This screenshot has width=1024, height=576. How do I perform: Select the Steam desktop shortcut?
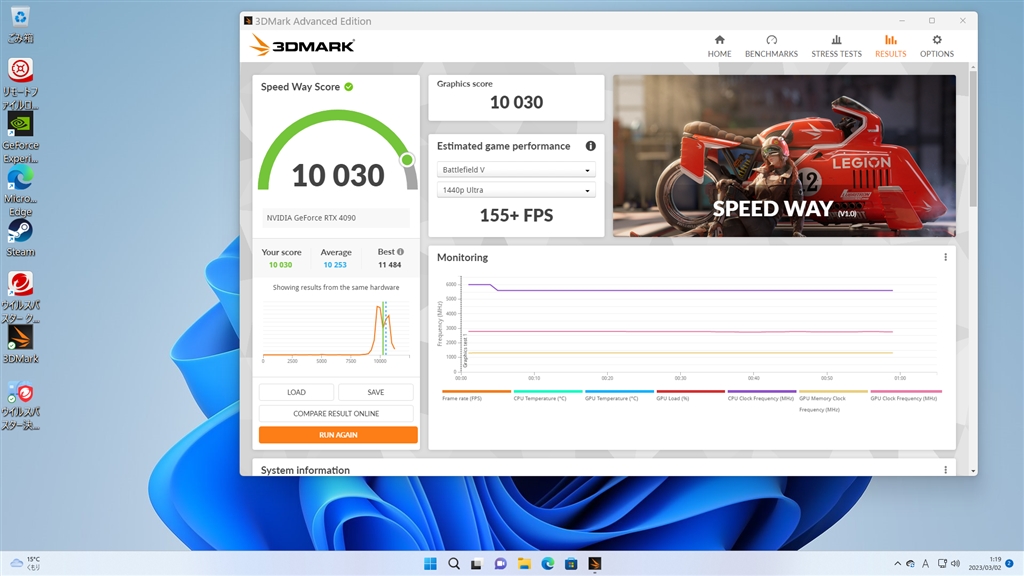[20, 238]
